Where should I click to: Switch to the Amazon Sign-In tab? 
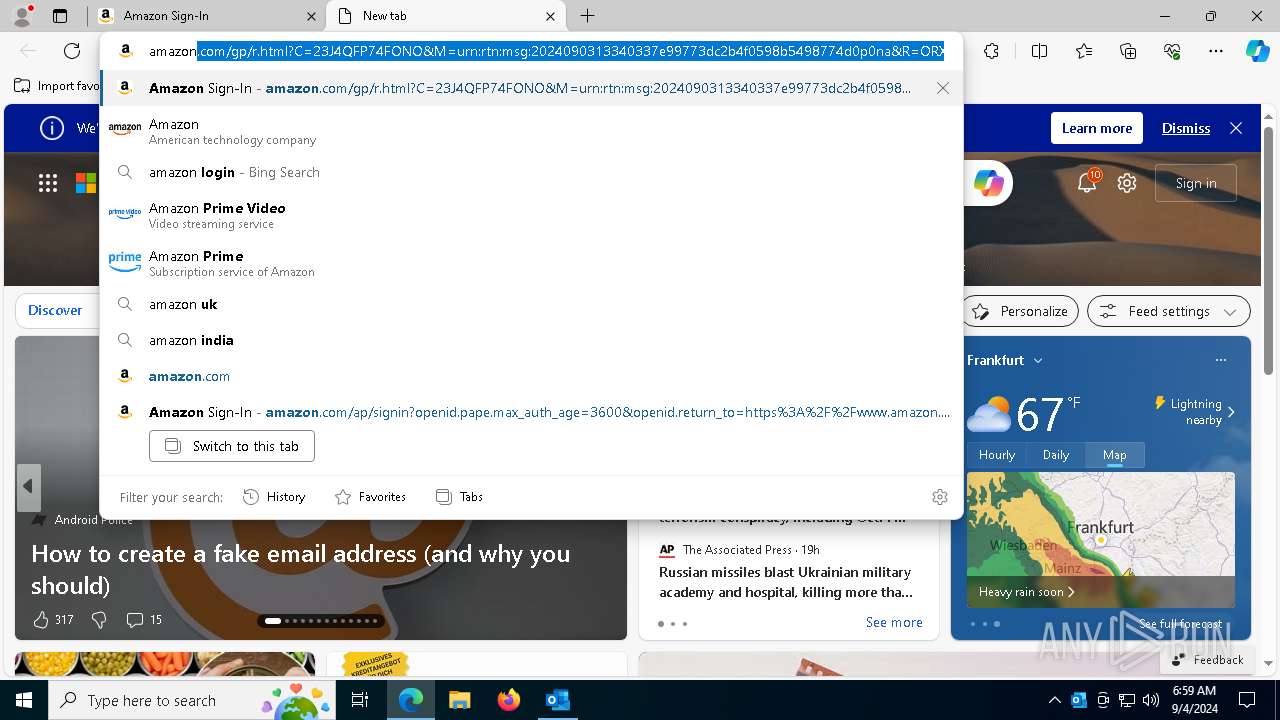click(x=206, y=16)
